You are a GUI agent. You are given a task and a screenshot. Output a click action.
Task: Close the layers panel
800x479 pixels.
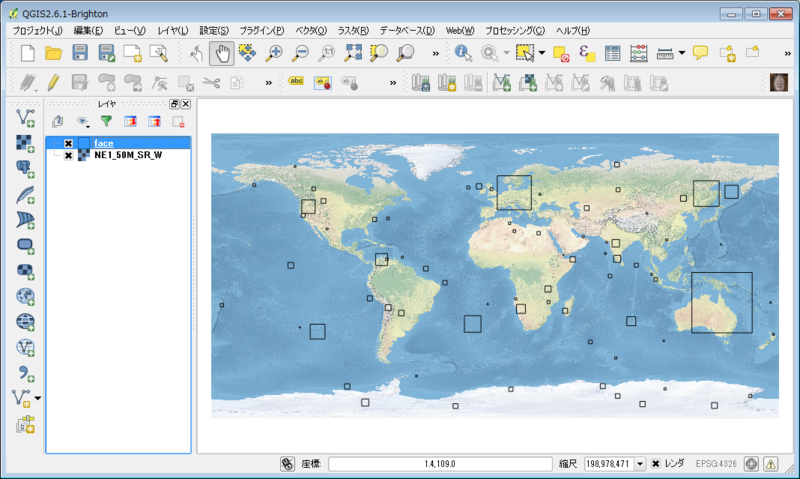tap(186, 104)
